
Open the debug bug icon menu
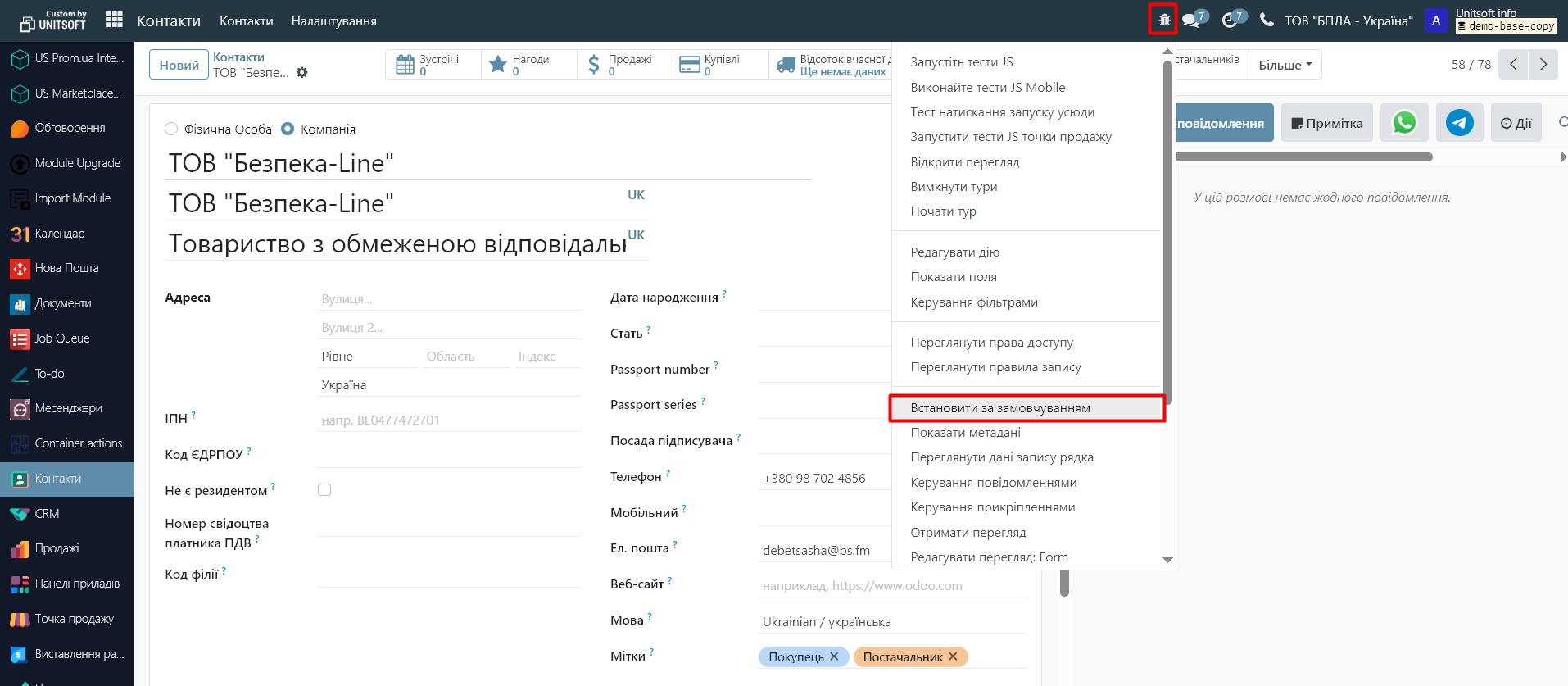(x=1162, y=20)
